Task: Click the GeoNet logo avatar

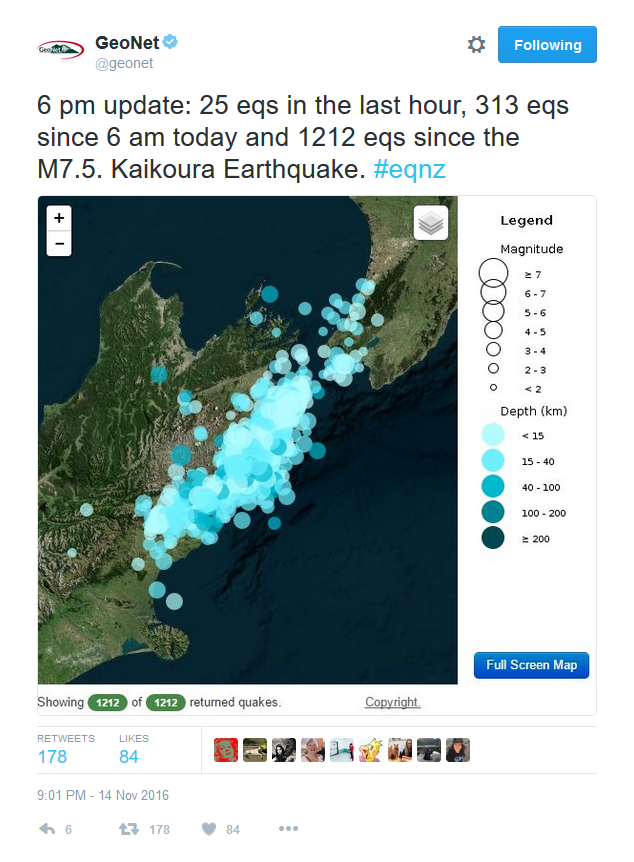Action: [x=60, y=49]
